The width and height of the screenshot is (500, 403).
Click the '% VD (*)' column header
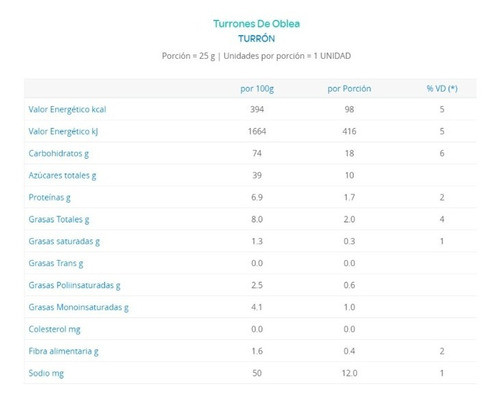click(442, 89)
